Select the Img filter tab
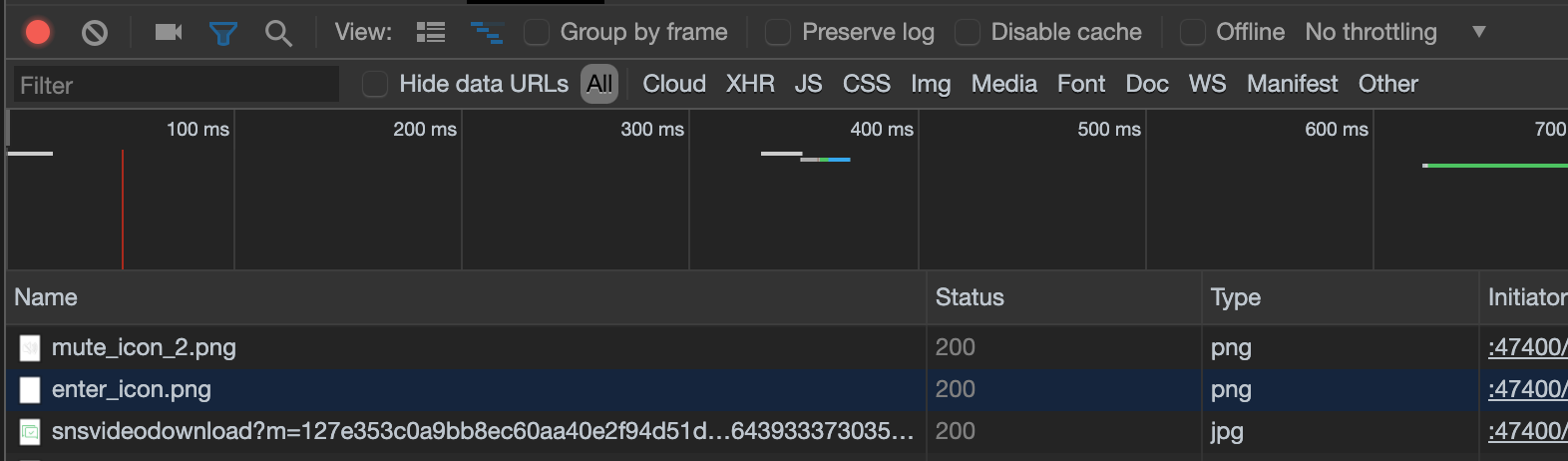 click(x=931, y=84)
